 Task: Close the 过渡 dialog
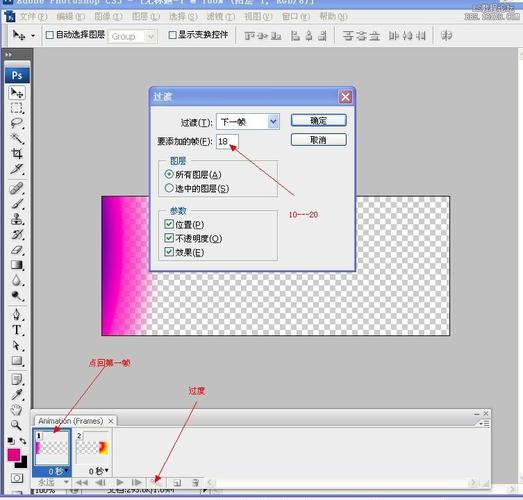[345, 97]
